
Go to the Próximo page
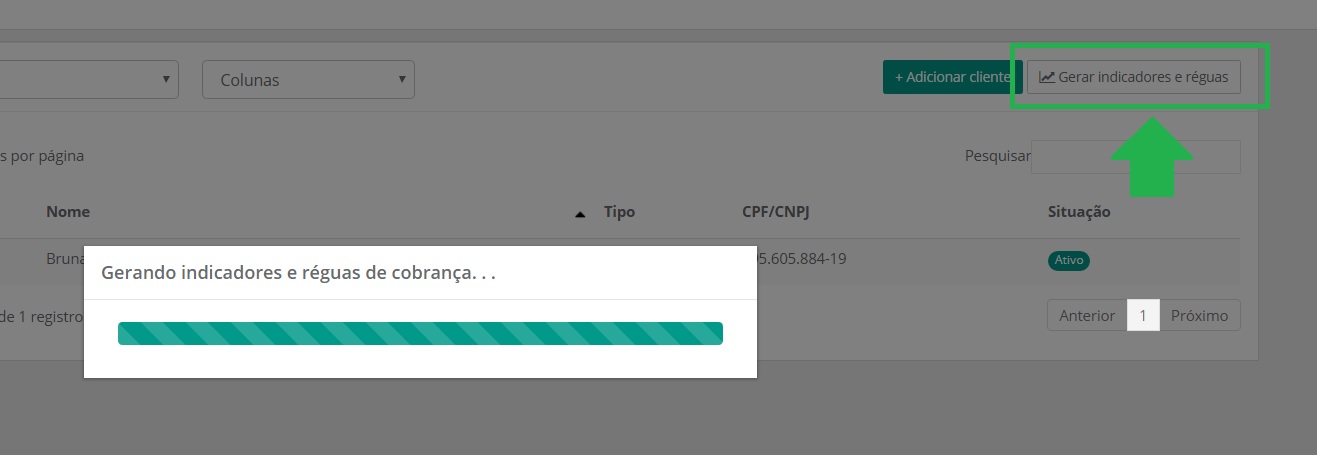1200,315
